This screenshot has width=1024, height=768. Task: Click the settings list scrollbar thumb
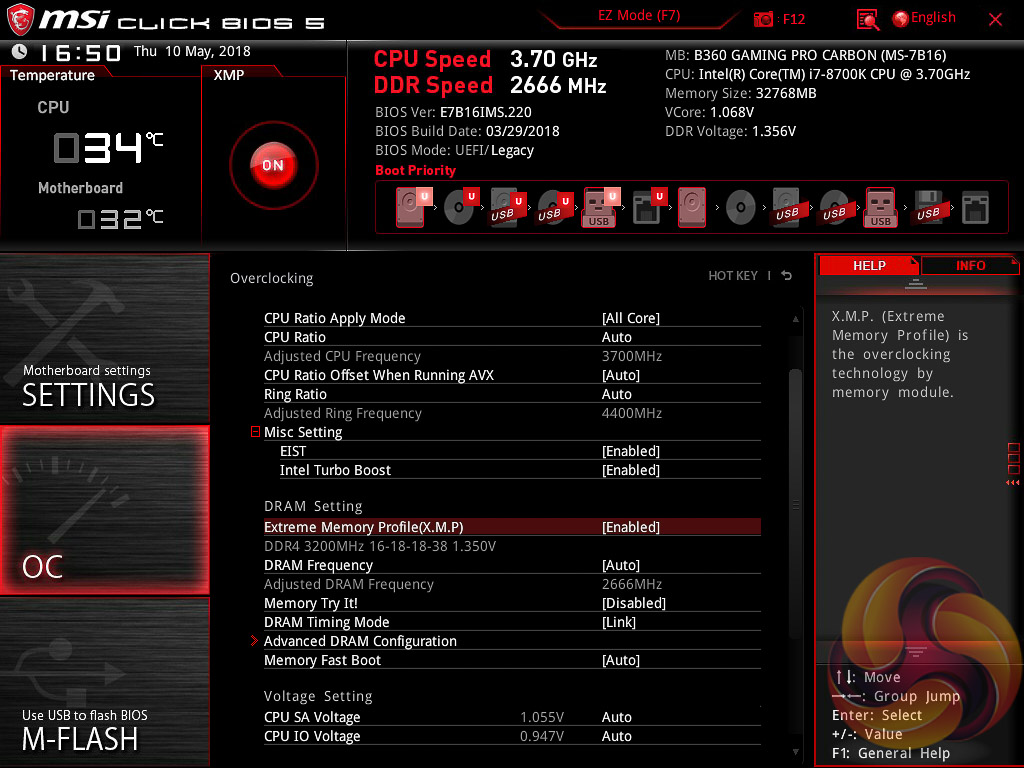click(795, 503)
